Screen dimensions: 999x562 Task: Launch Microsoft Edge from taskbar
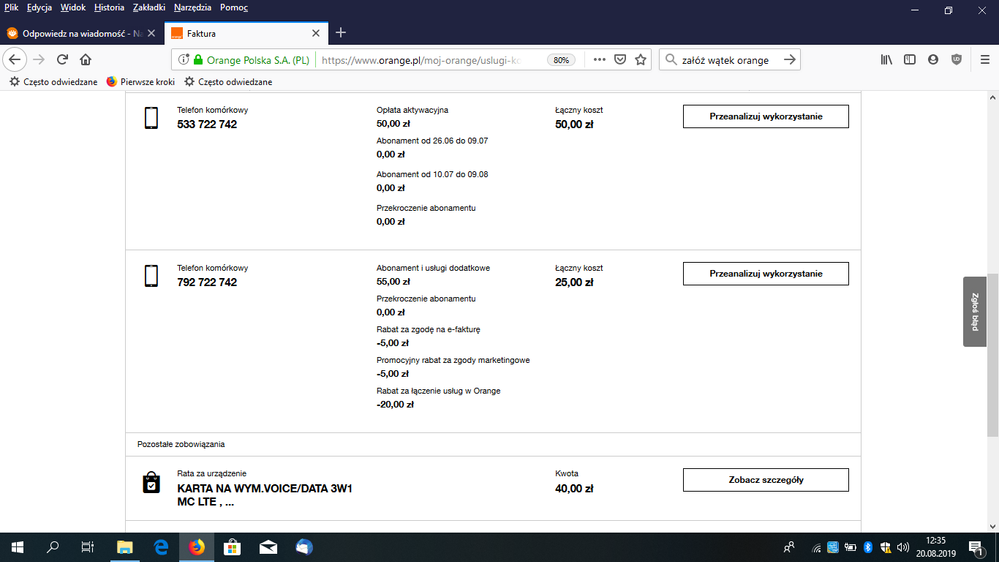[161, 547]
